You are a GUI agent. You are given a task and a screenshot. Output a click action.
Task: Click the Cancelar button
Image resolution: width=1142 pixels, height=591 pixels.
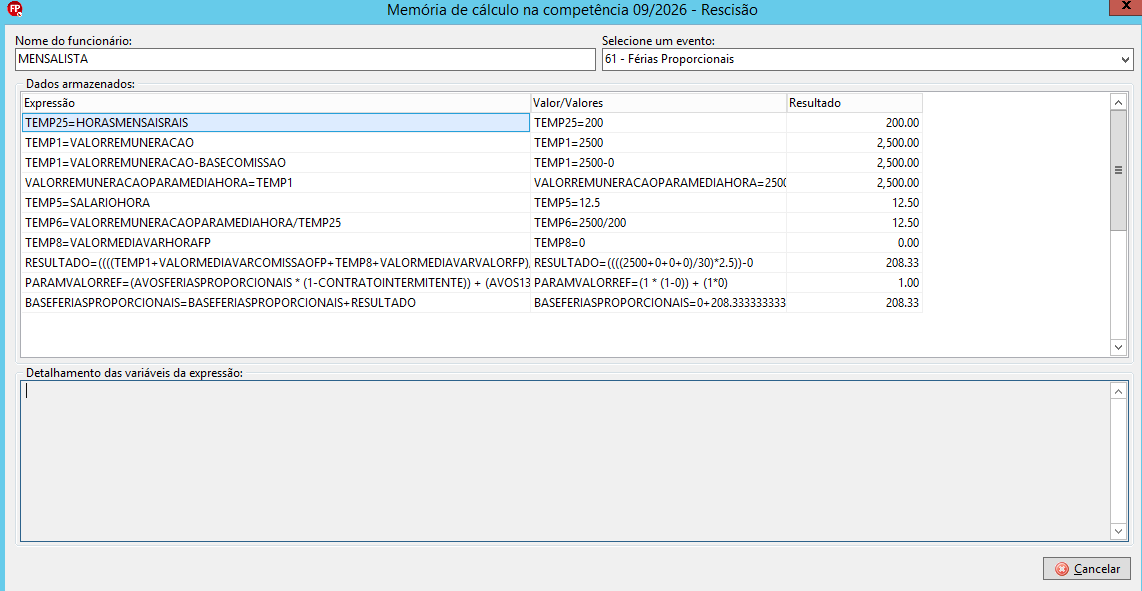[x=1087, y=568]
